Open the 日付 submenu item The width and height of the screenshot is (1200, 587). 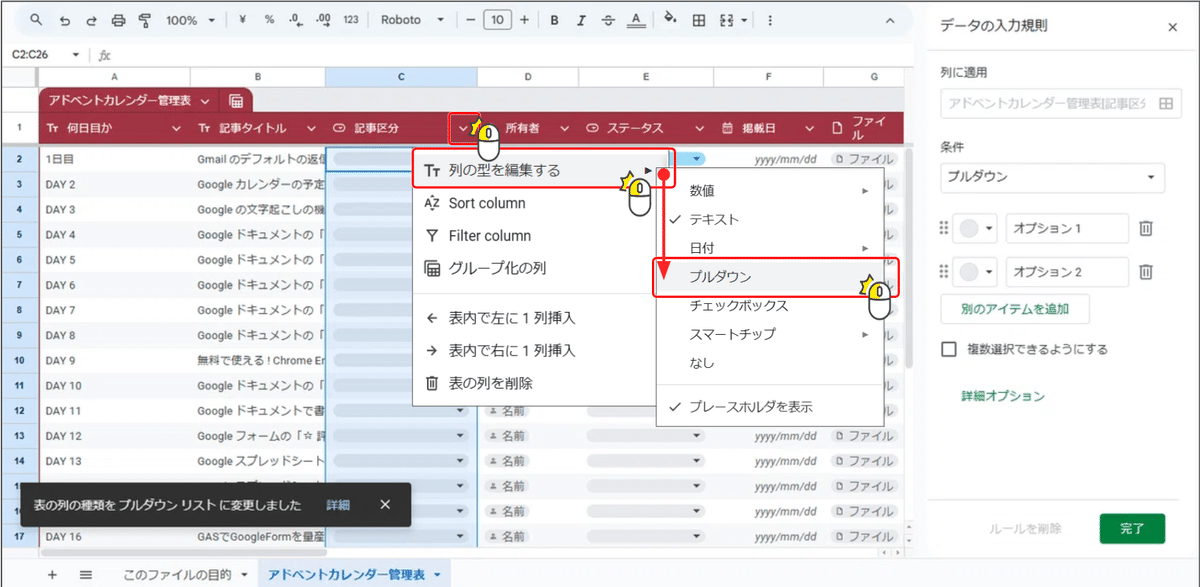coord(770,248)
